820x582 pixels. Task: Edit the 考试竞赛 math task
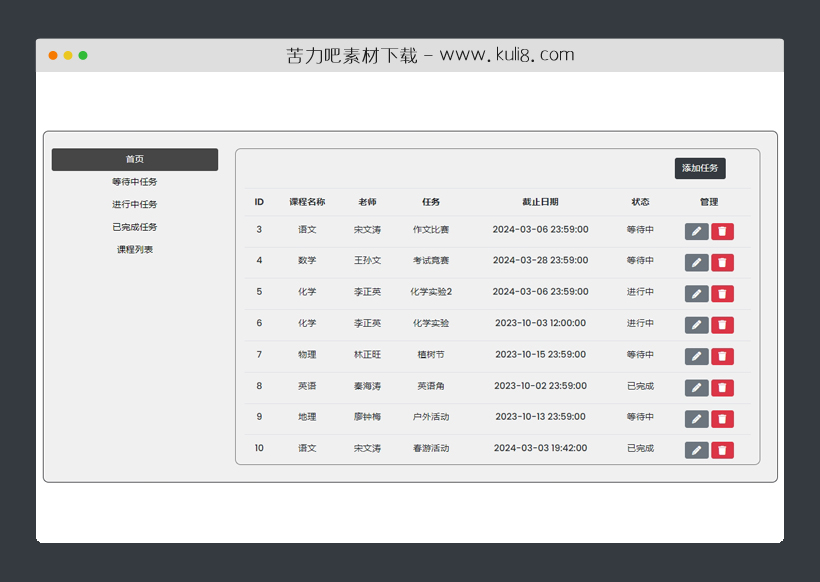point(696,262)
